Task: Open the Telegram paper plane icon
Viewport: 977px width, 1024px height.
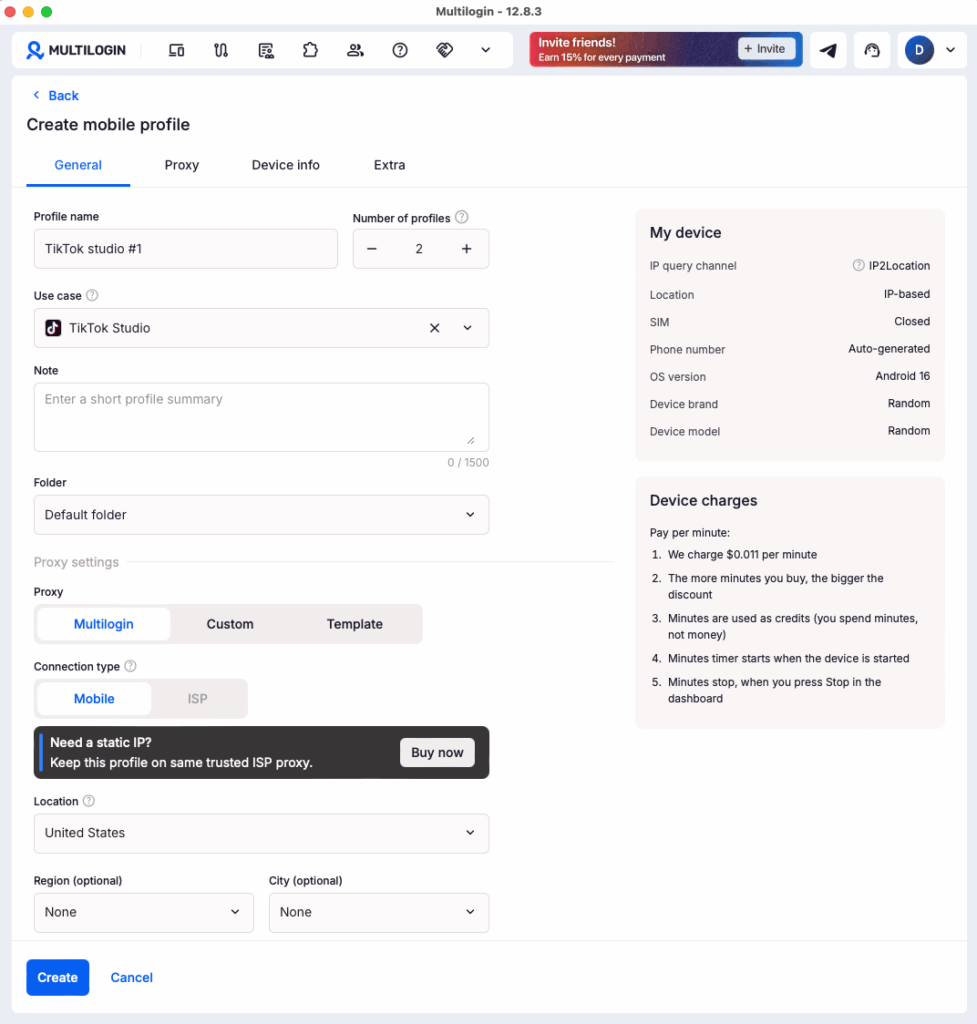Action: click(x=828, y=50)
